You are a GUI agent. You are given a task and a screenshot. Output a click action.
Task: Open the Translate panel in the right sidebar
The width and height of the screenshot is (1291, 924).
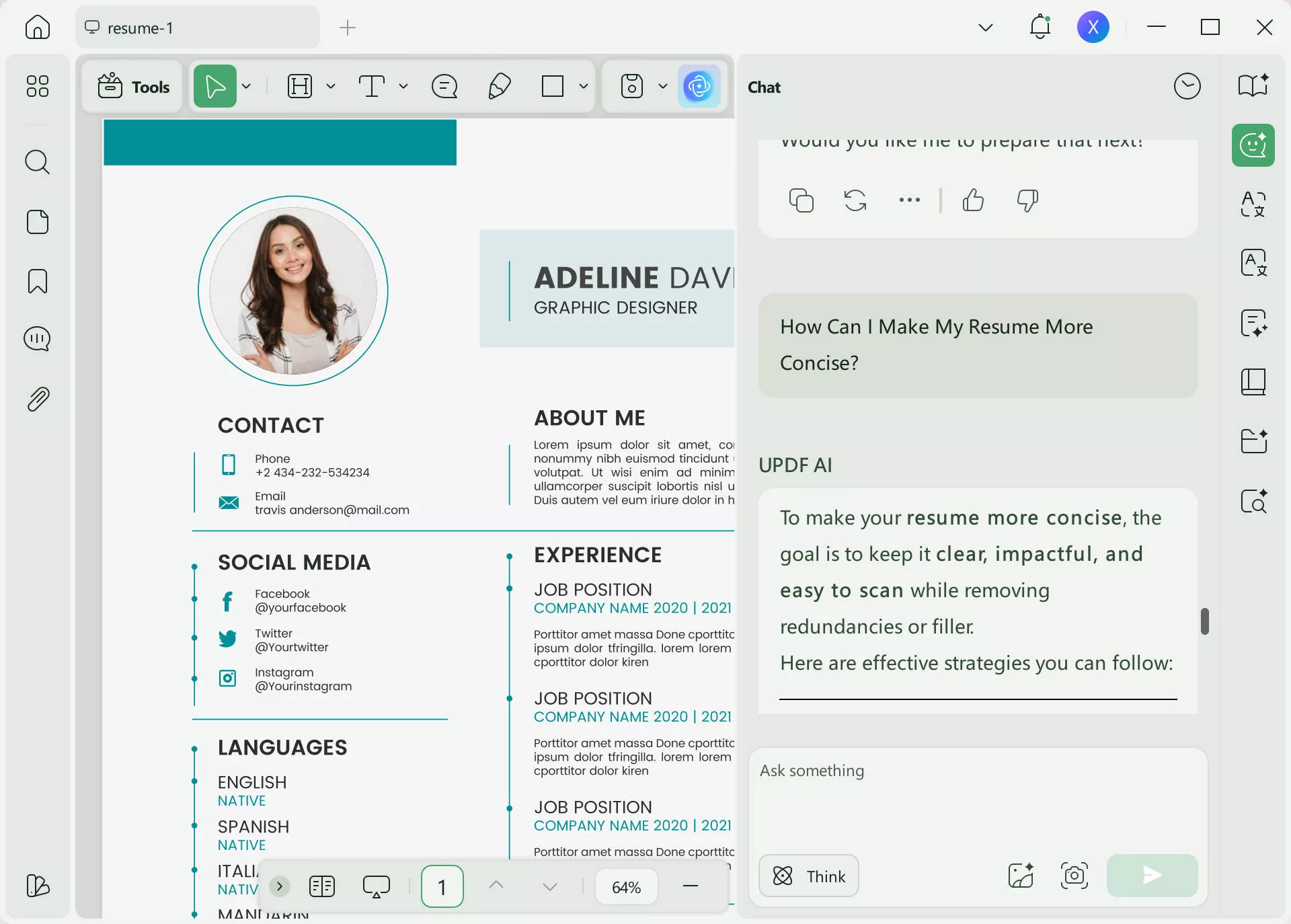tap(1252, 205)
